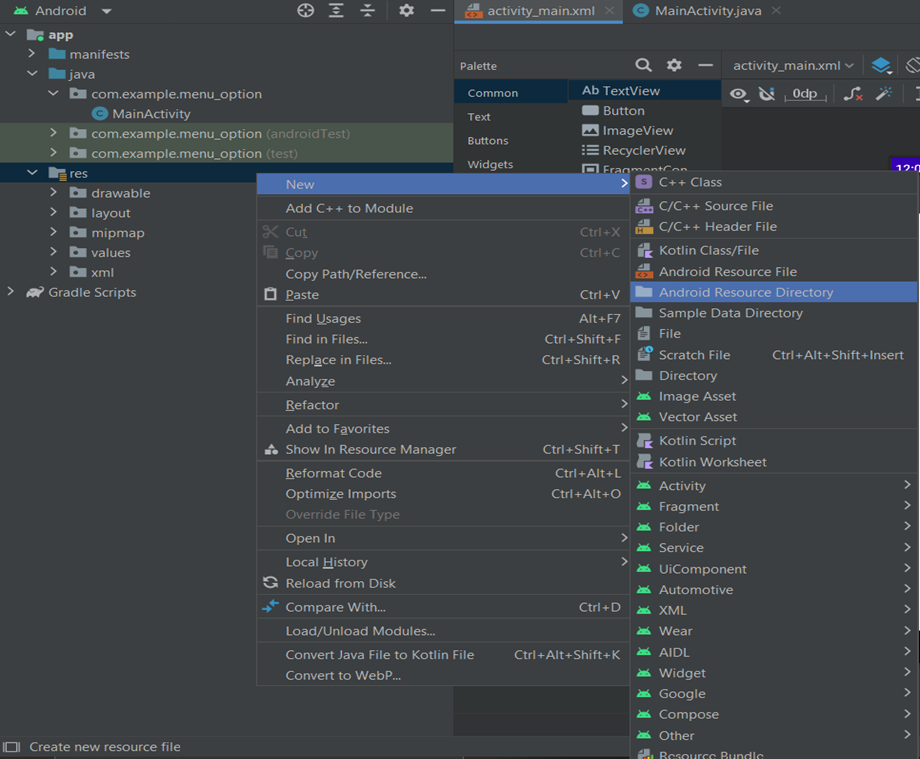Image resolution: width=920 pixels, height=759 pixels.
Task: Run Infer Constraints with the magic wand
Action: [884, 93]
